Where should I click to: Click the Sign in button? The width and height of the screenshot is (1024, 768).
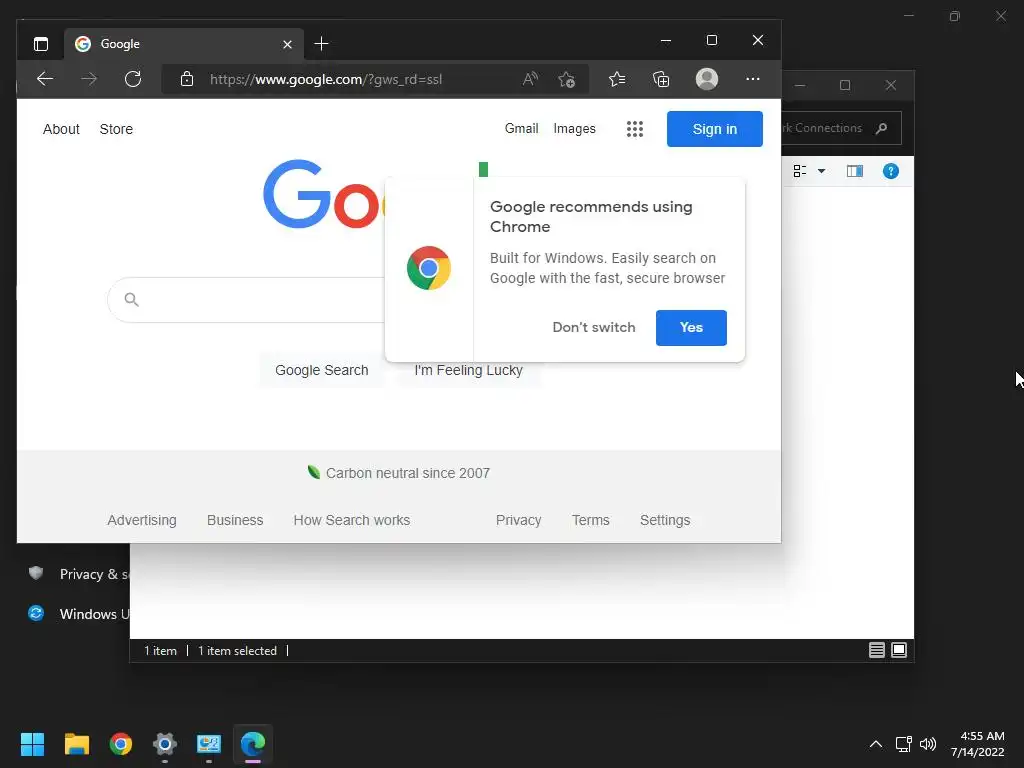[714, 129]
